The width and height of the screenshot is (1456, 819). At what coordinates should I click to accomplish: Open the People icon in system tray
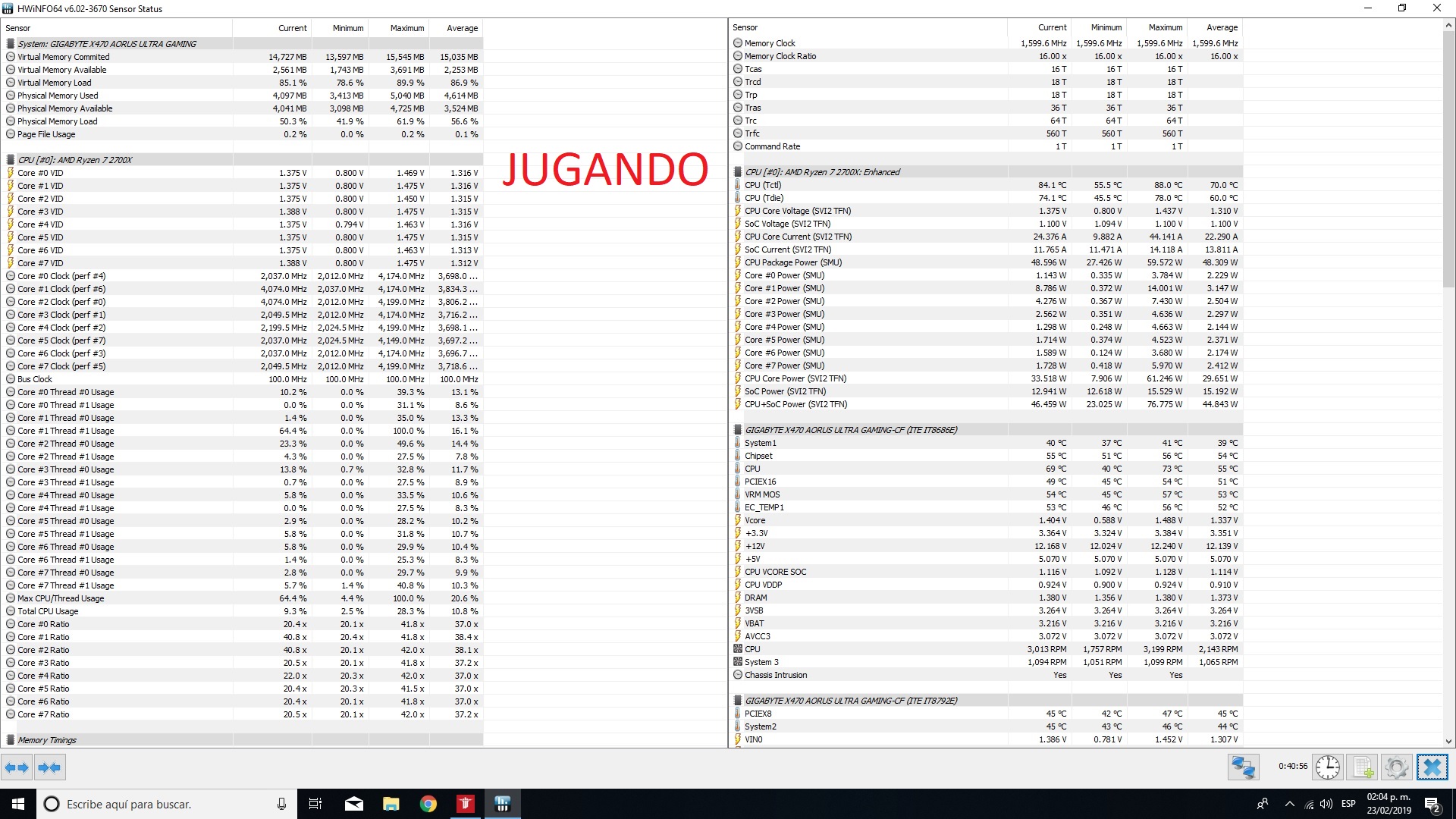(1263, 804)
